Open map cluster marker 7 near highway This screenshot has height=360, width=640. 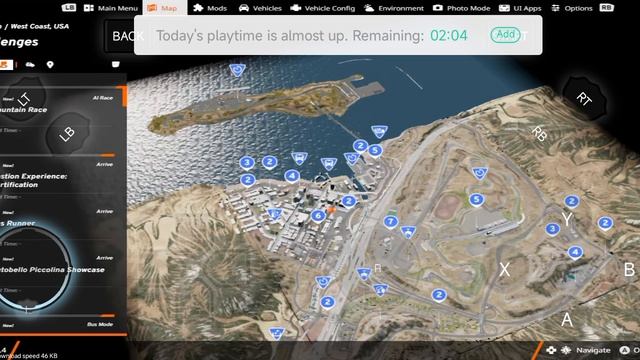click(391, 222)
